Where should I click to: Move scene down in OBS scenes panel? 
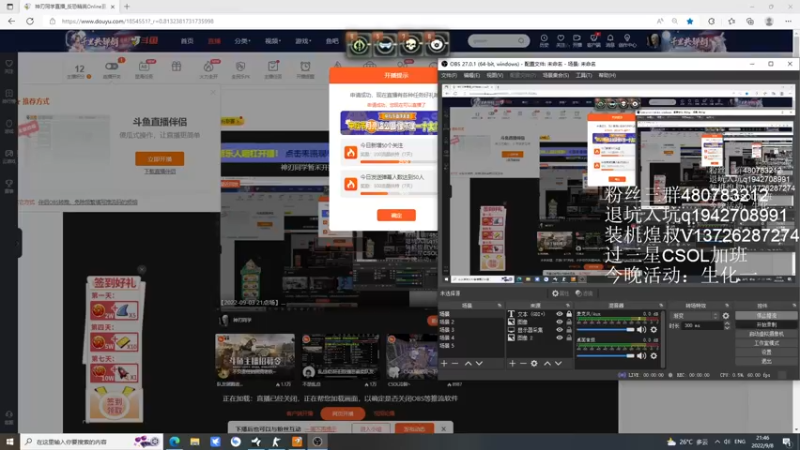479,363
